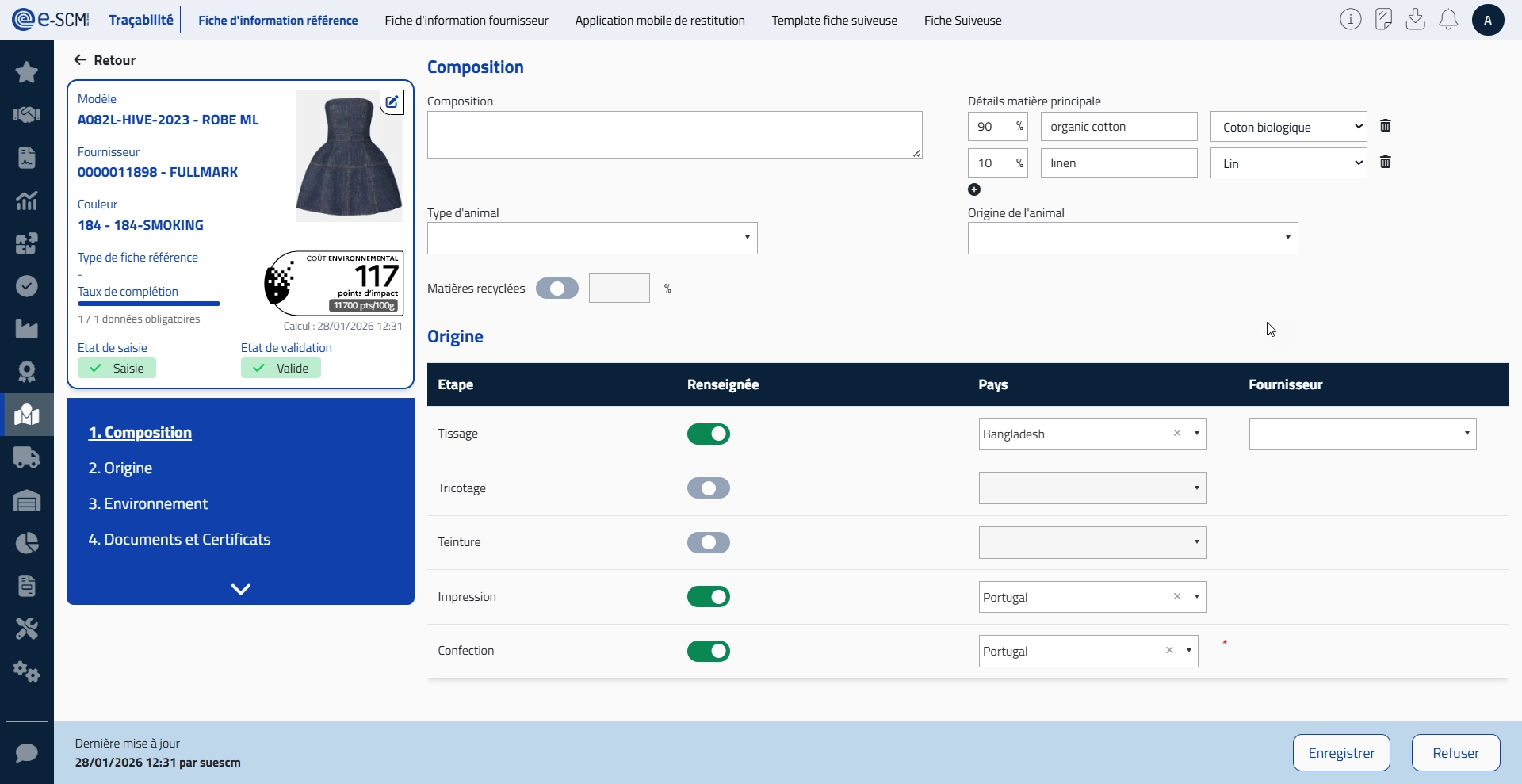
Task: Open the favorites star icon in sidebar
Action: click(27, 72)
